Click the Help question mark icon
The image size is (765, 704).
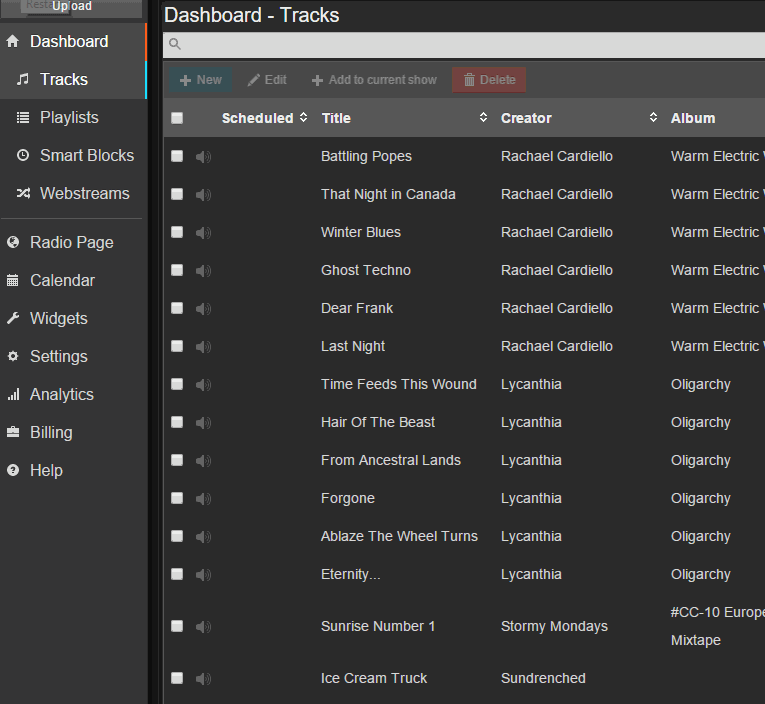pyautogui.click(x=13, y=470)
